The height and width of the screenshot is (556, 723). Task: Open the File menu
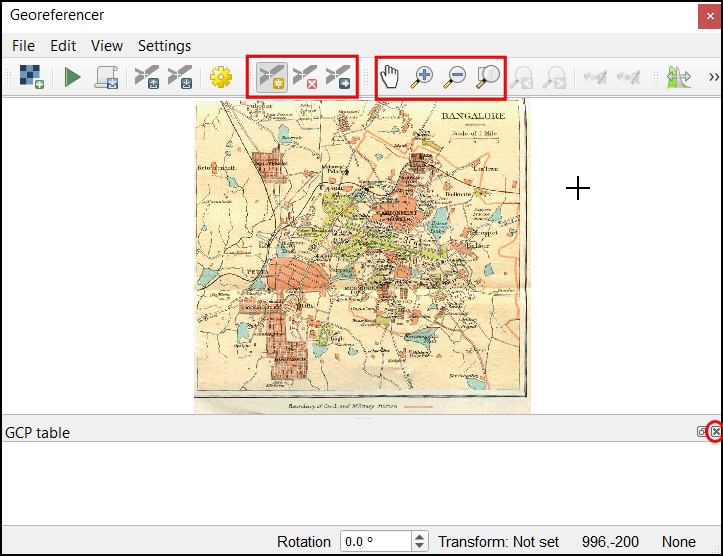23,46
